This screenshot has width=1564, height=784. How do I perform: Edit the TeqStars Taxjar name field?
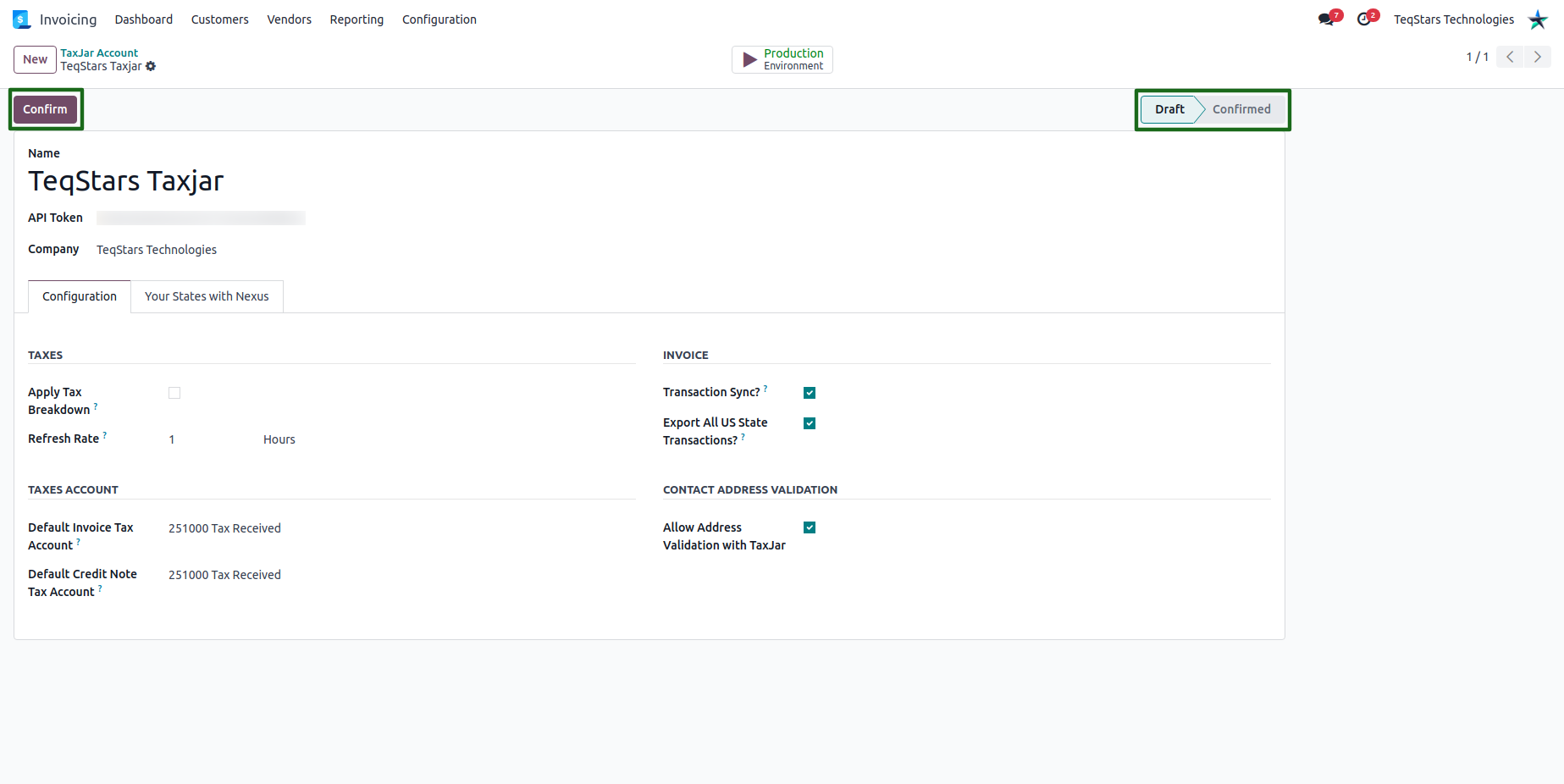tap(126, 181)
